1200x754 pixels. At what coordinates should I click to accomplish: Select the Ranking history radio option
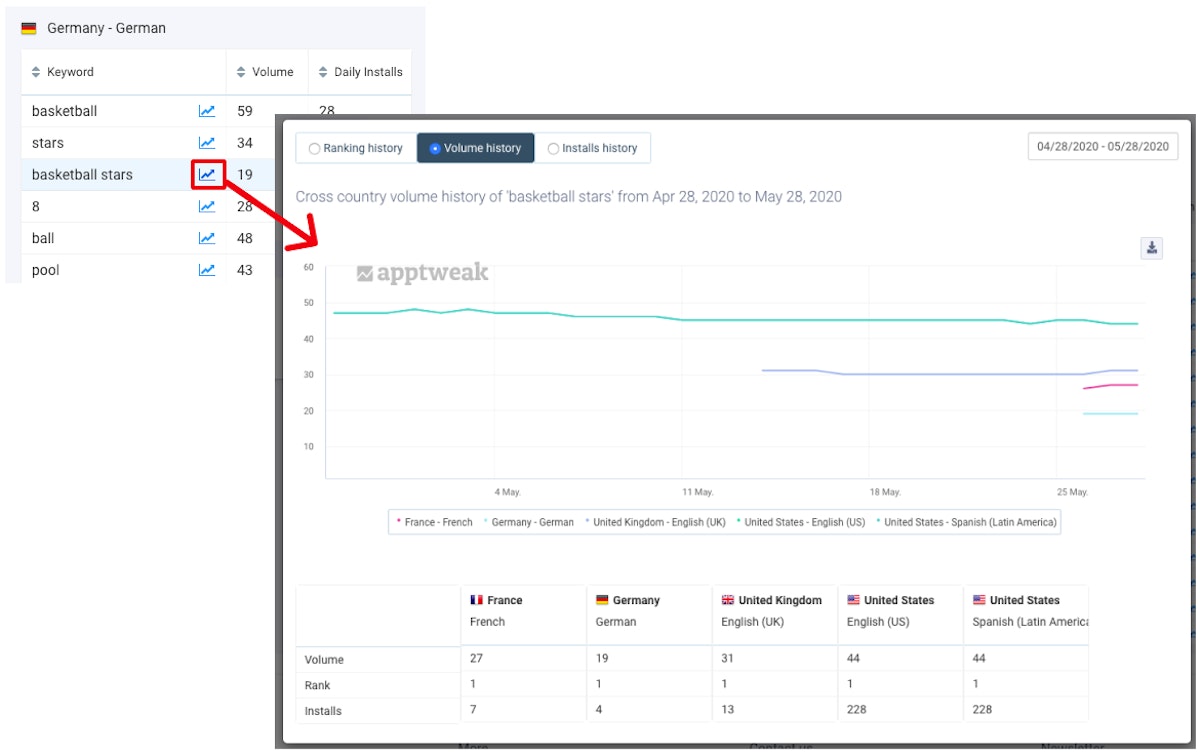[x=356, y=148]
